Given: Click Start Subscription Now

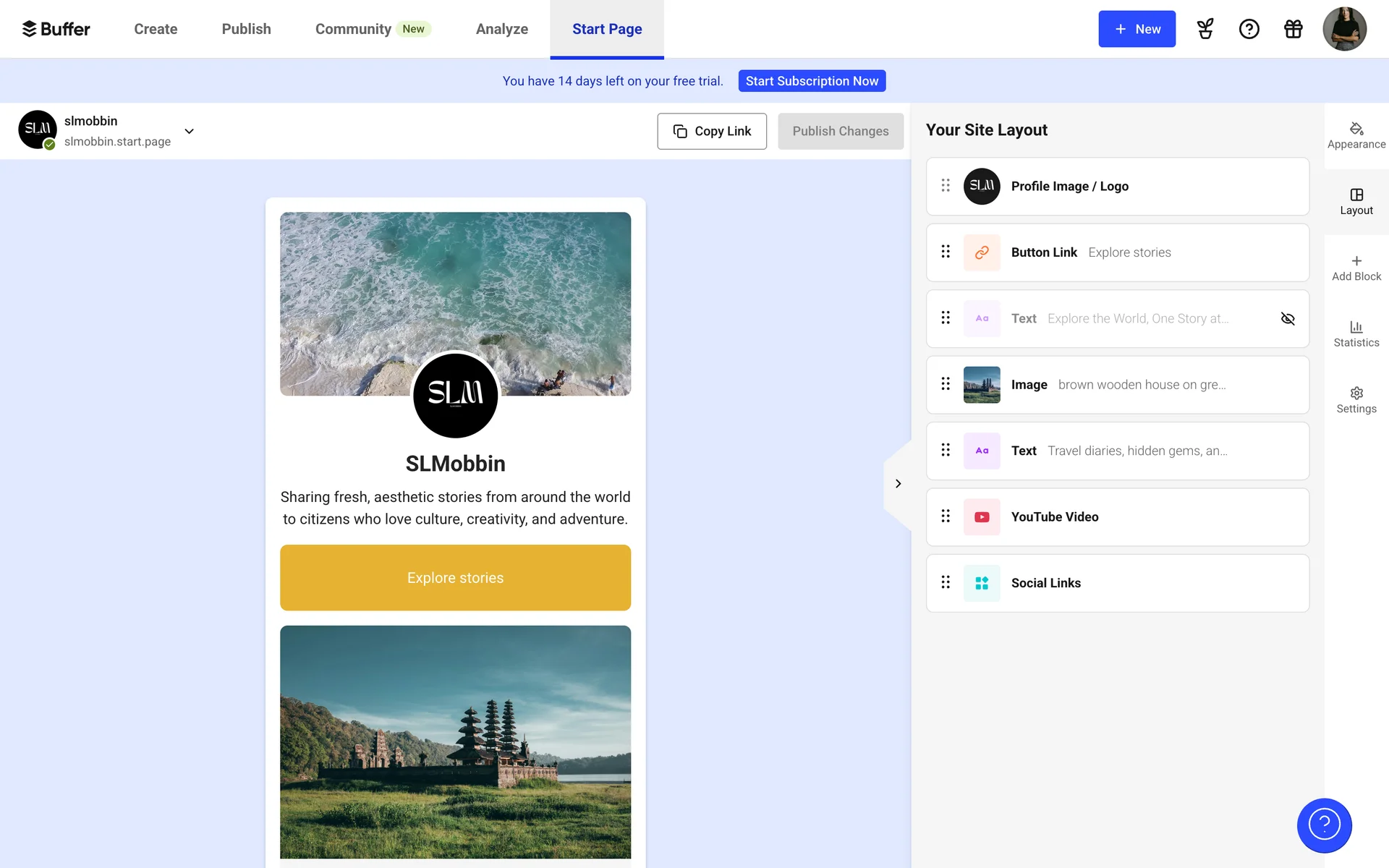Looking at the screenshot, I should click(x=812, y=81).
